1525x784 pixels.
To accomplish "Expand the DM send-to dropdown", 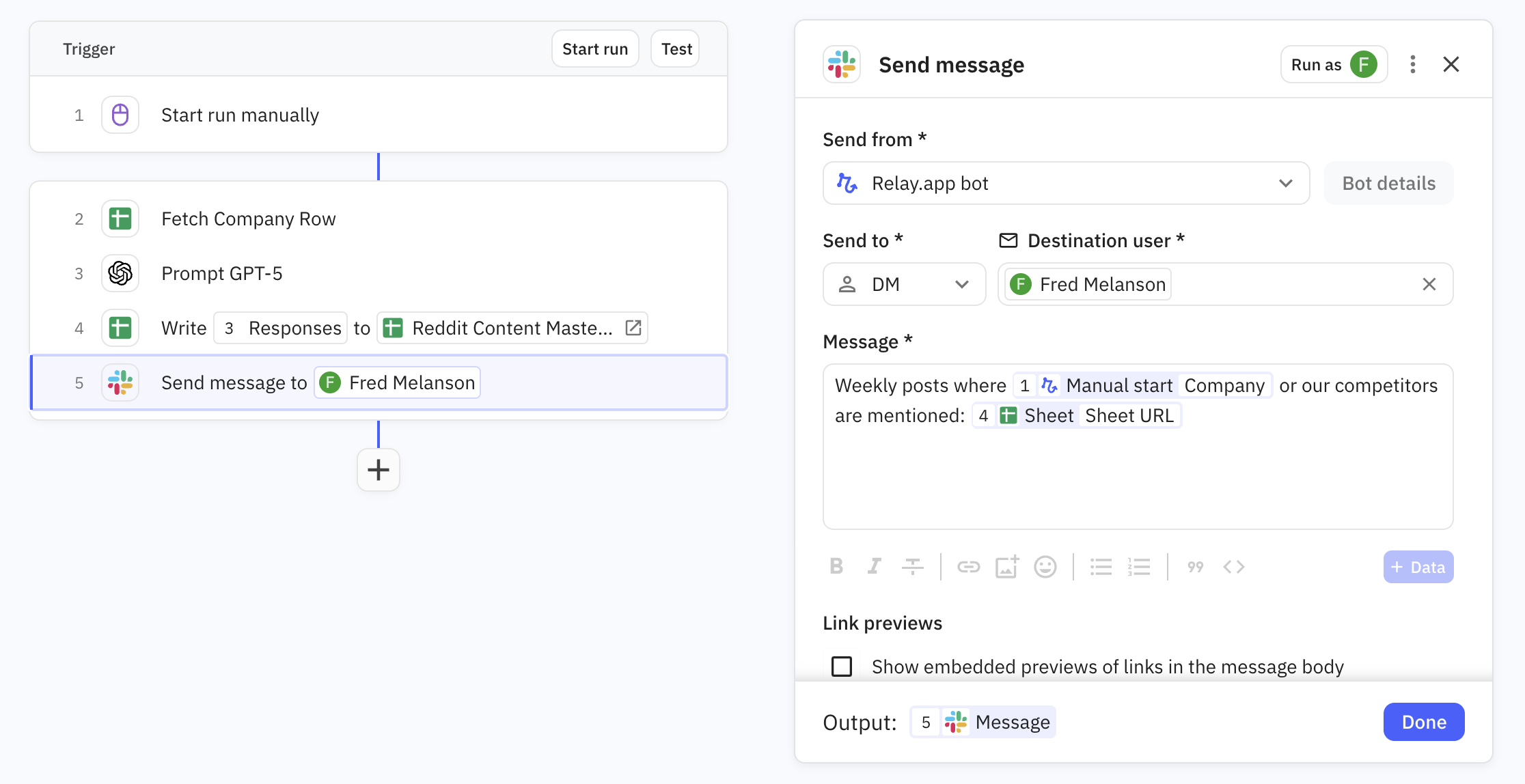I will [x=903, y=284].
